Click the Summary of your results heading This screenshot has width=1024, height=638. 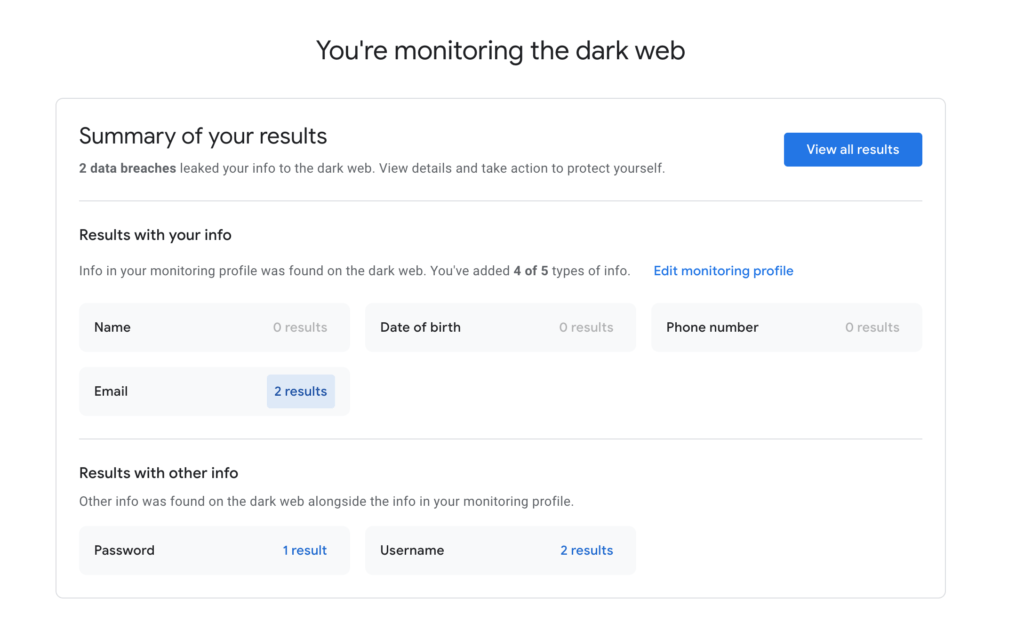pyautogui.click(x=203, y=136)
